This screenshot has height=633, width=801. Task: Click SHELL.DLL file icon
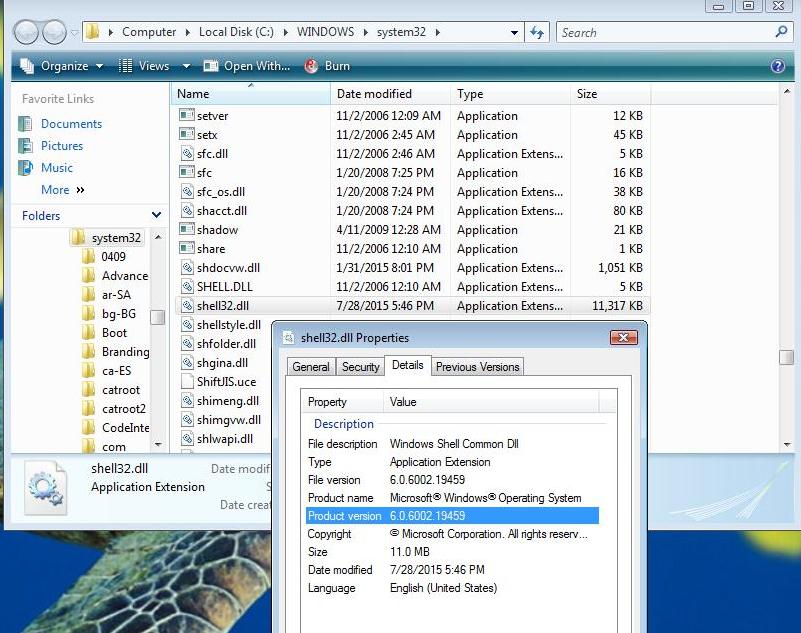(187, 286)
